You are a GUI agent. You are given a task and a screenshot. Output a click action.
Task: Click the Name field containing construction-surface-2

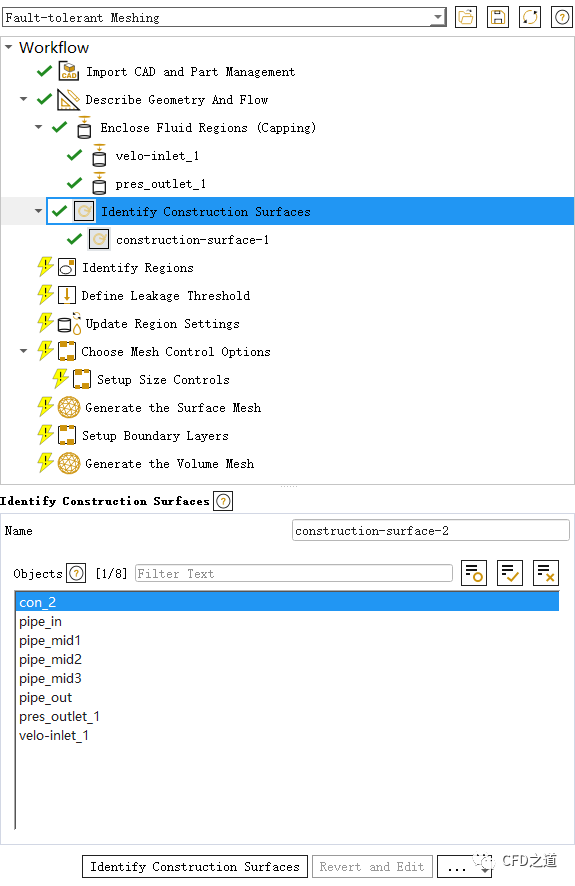coord(430,531)
